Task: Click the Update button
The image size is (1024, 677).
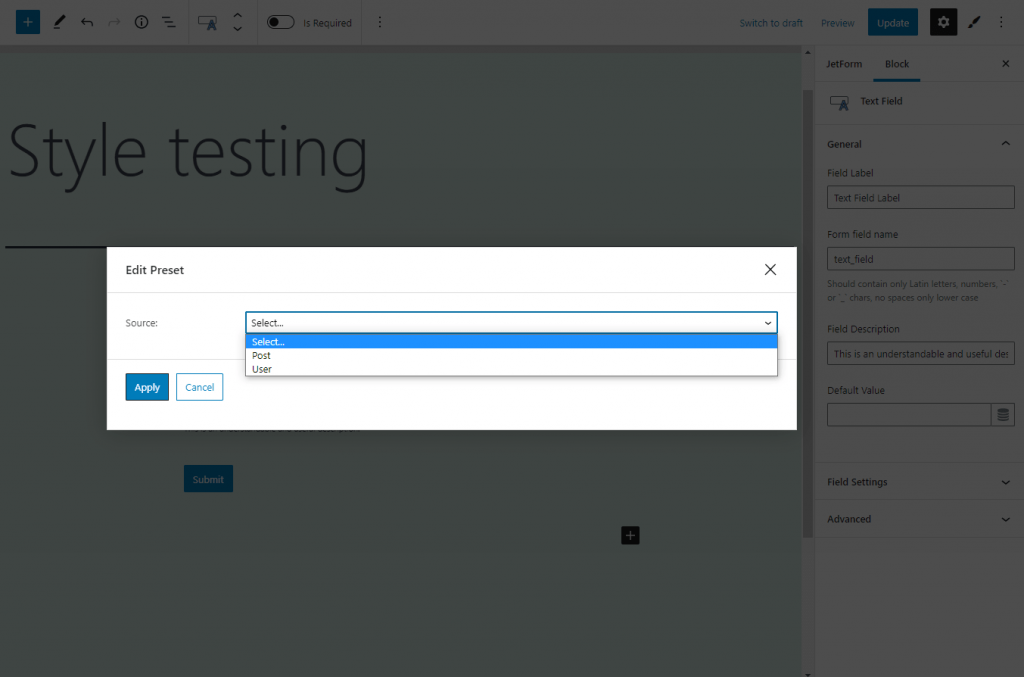Action: coord(893,23)
